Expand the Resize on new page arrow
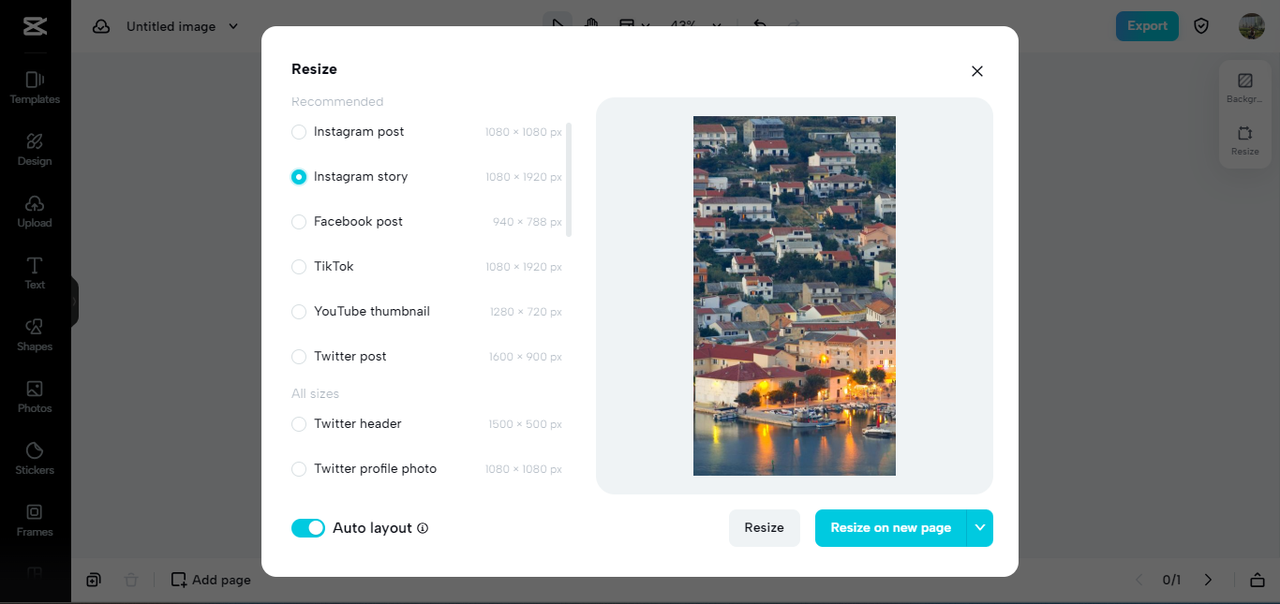 (x=980, y=528)
